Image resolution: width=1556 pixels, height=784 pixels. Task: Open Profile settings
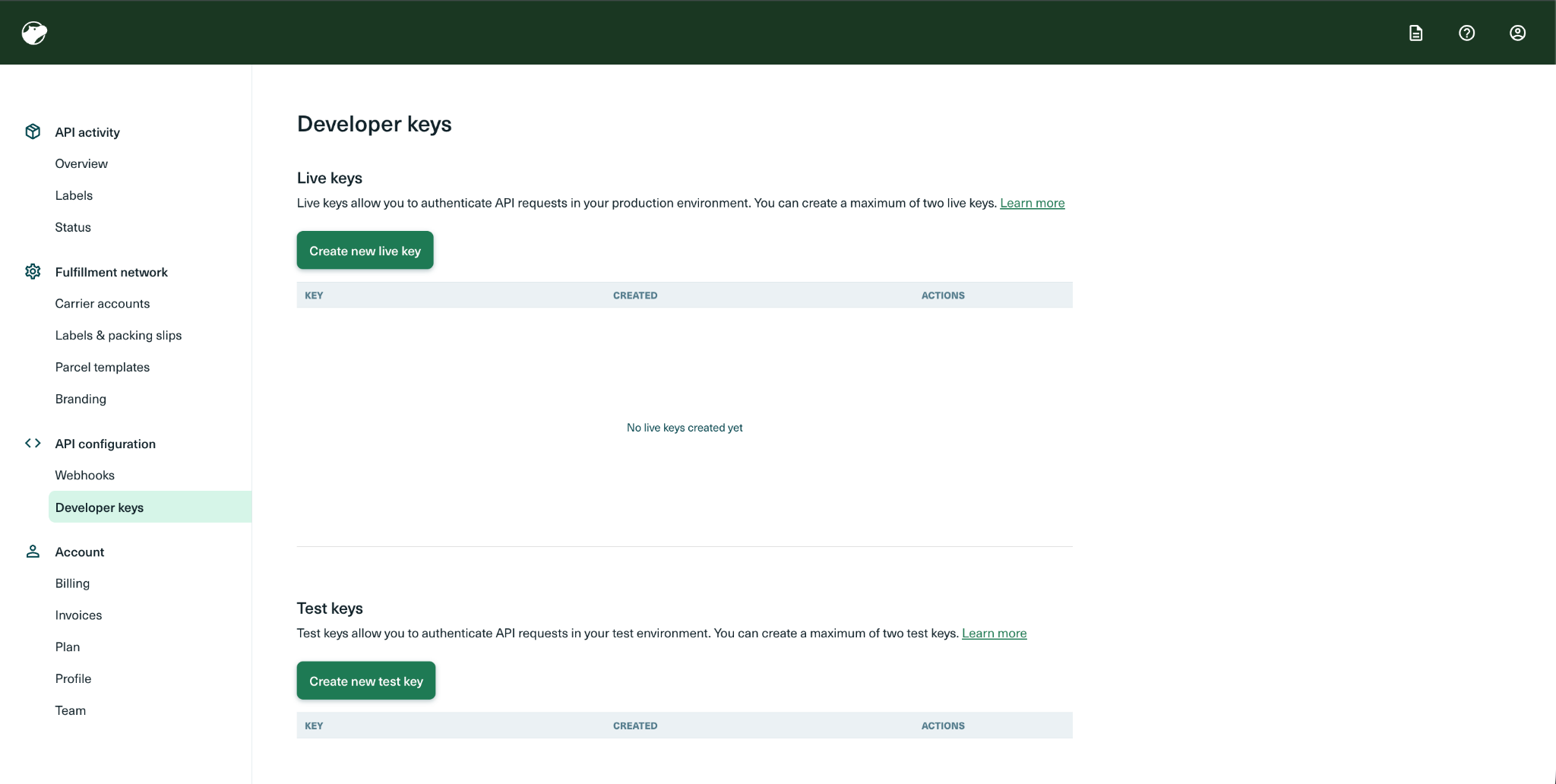(x=73, y=679)
